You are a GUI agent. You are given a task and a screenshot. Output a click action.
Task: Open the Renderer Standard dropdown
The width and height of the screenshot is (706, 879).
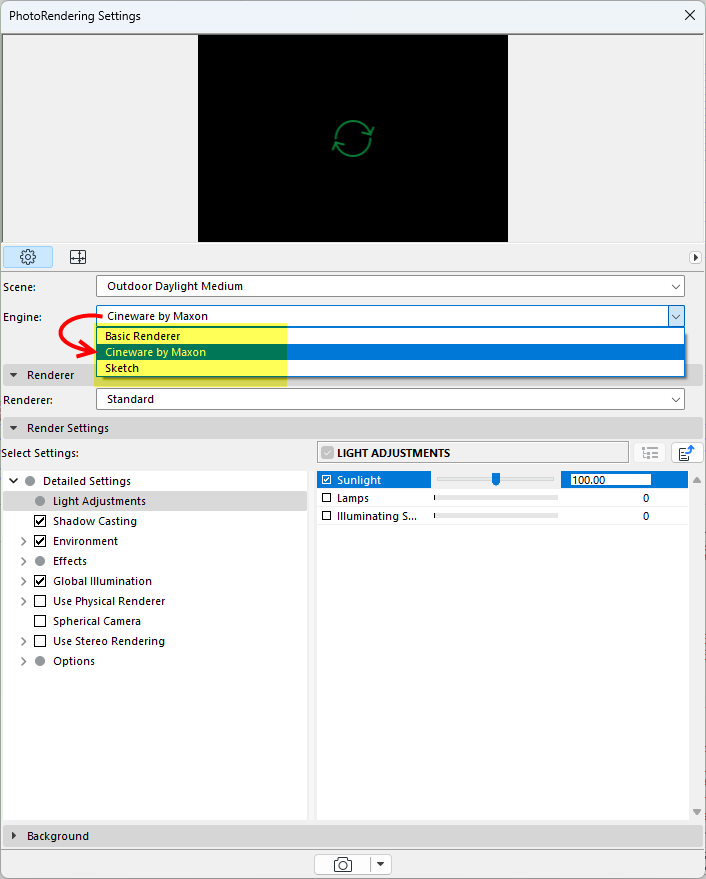click(390, 400)
